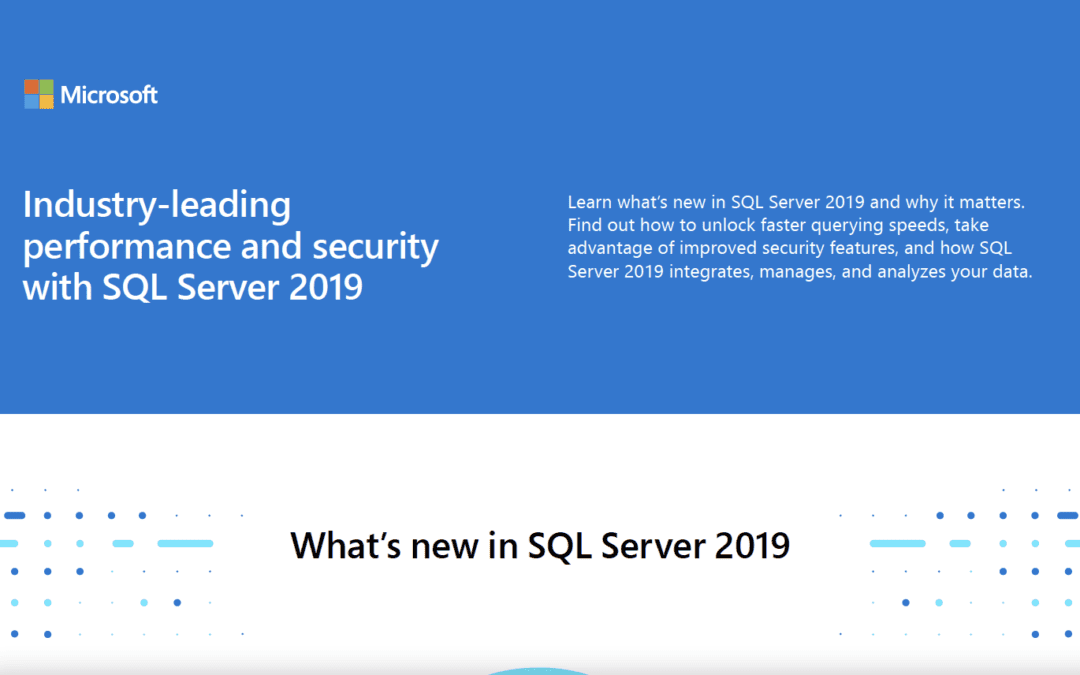The image size is (1080, 675).
Task: Click the orange square in the Microsoft logo
Action: point(31,87)
